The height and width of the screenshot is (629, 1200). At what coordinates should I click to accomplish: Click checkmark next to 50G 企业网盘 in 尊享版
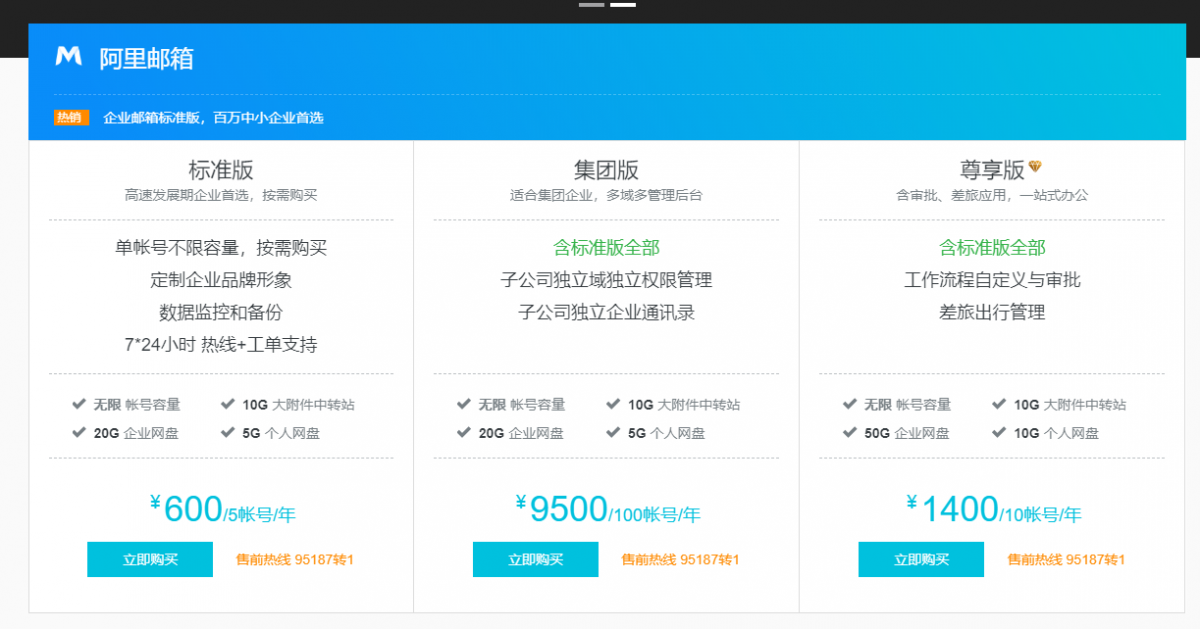(x=850, y=432)
